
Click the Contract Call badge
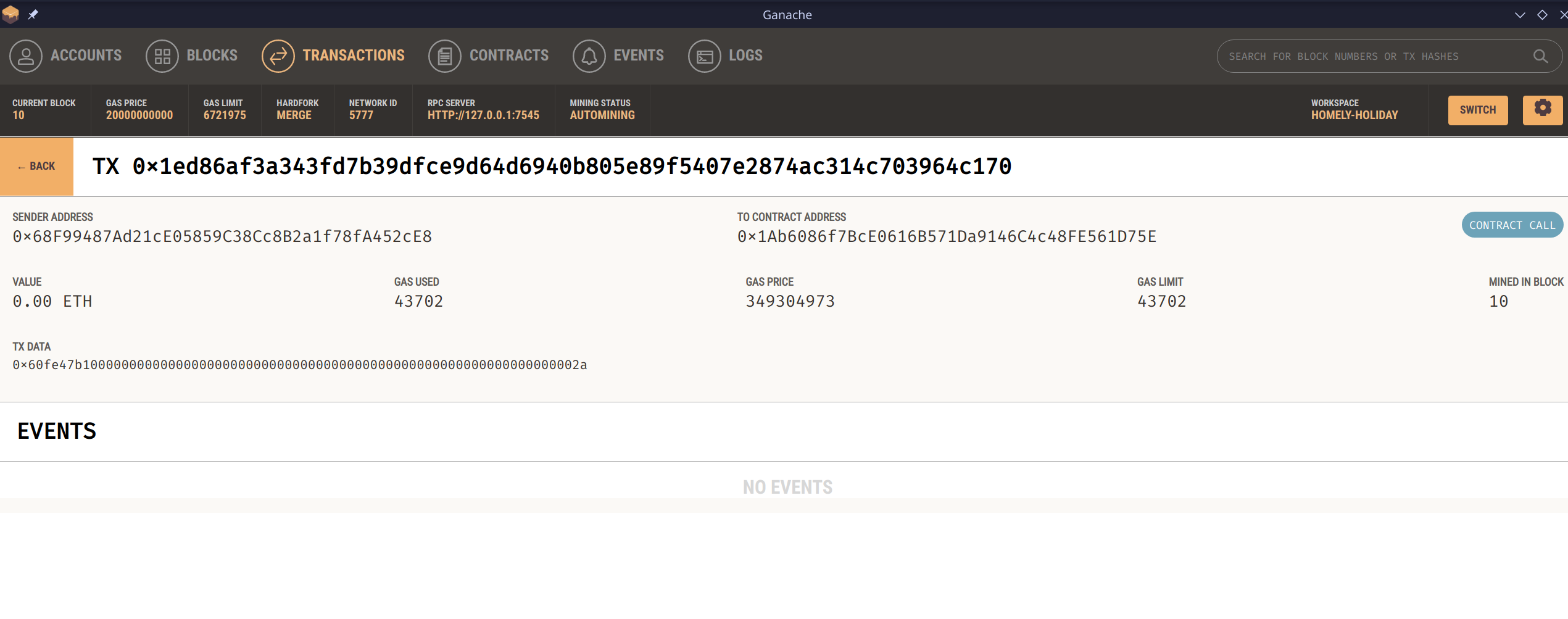point(1511,225)
